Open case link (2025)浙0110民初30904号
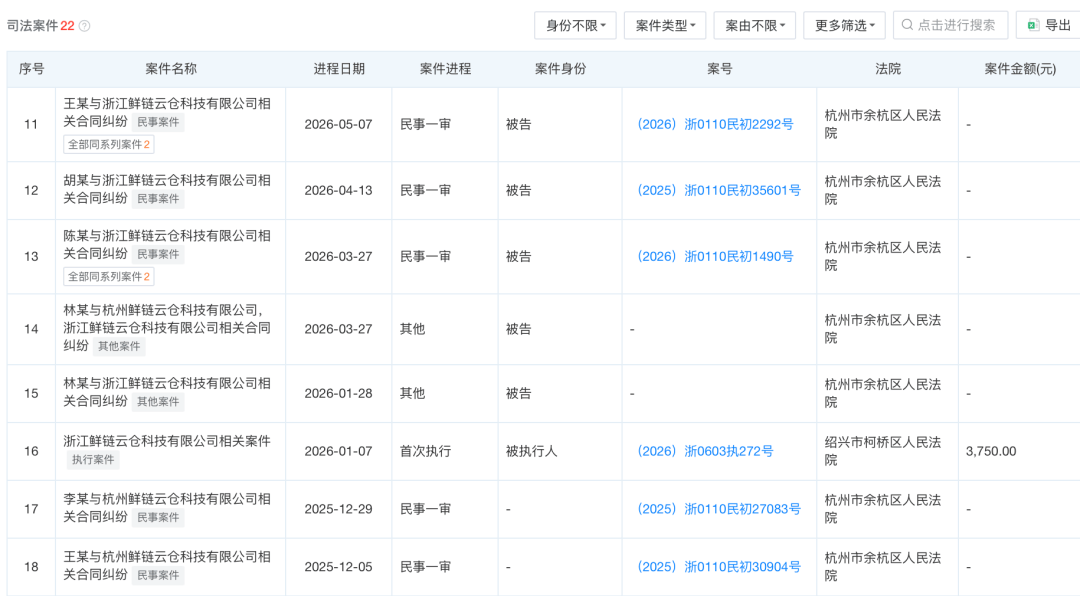This screenshot has height=596, width=1080. (718, 567)
